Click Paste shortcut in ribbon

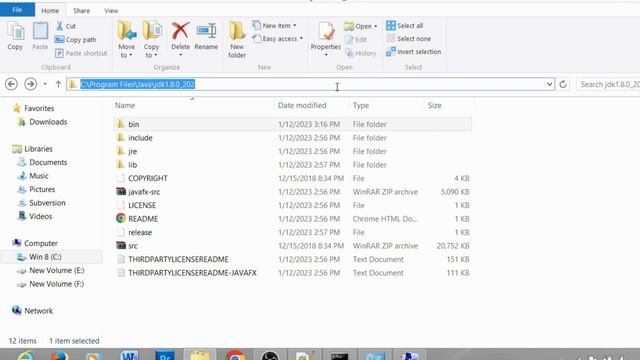(81, 53)
